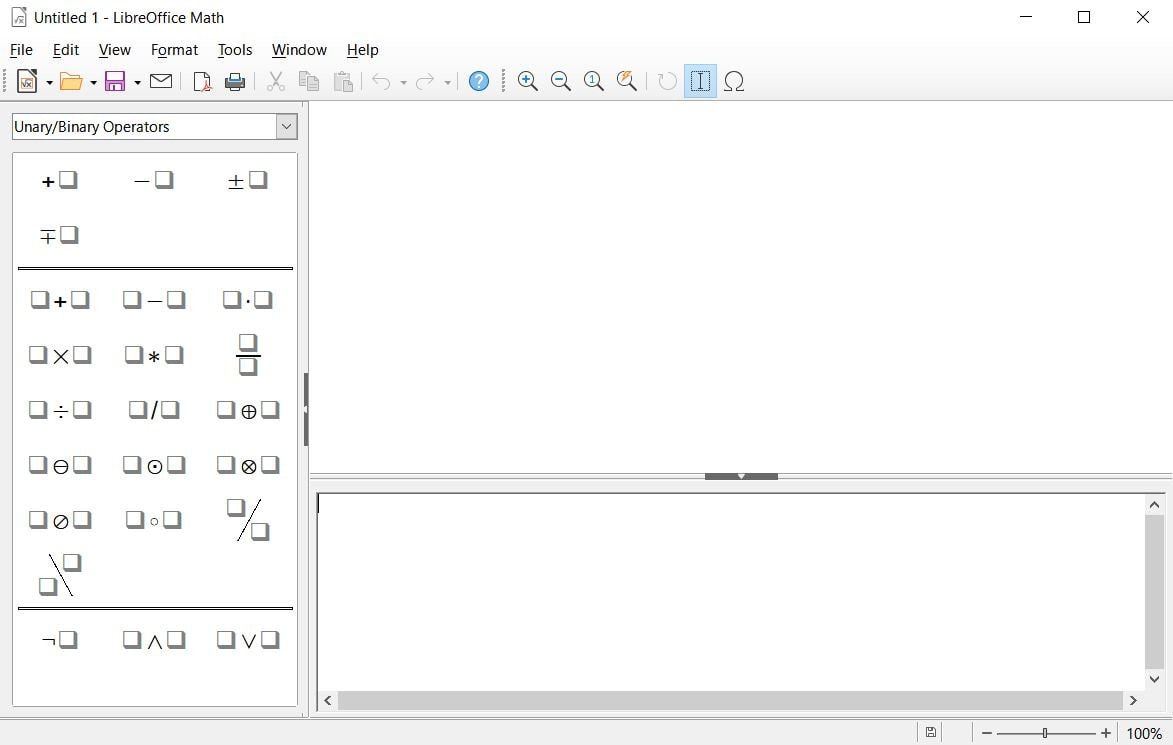Viewport: 1173px width, 745px height.
Task: Open the Unary/Binary Operators category dropdown
Action: (x=286, y=126)
